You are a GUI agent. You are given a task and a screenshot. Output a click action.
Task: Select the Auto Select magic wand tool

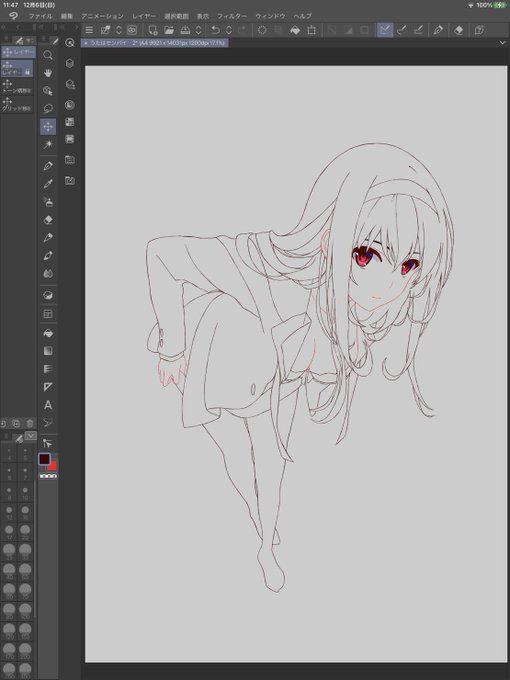(48, 144)
